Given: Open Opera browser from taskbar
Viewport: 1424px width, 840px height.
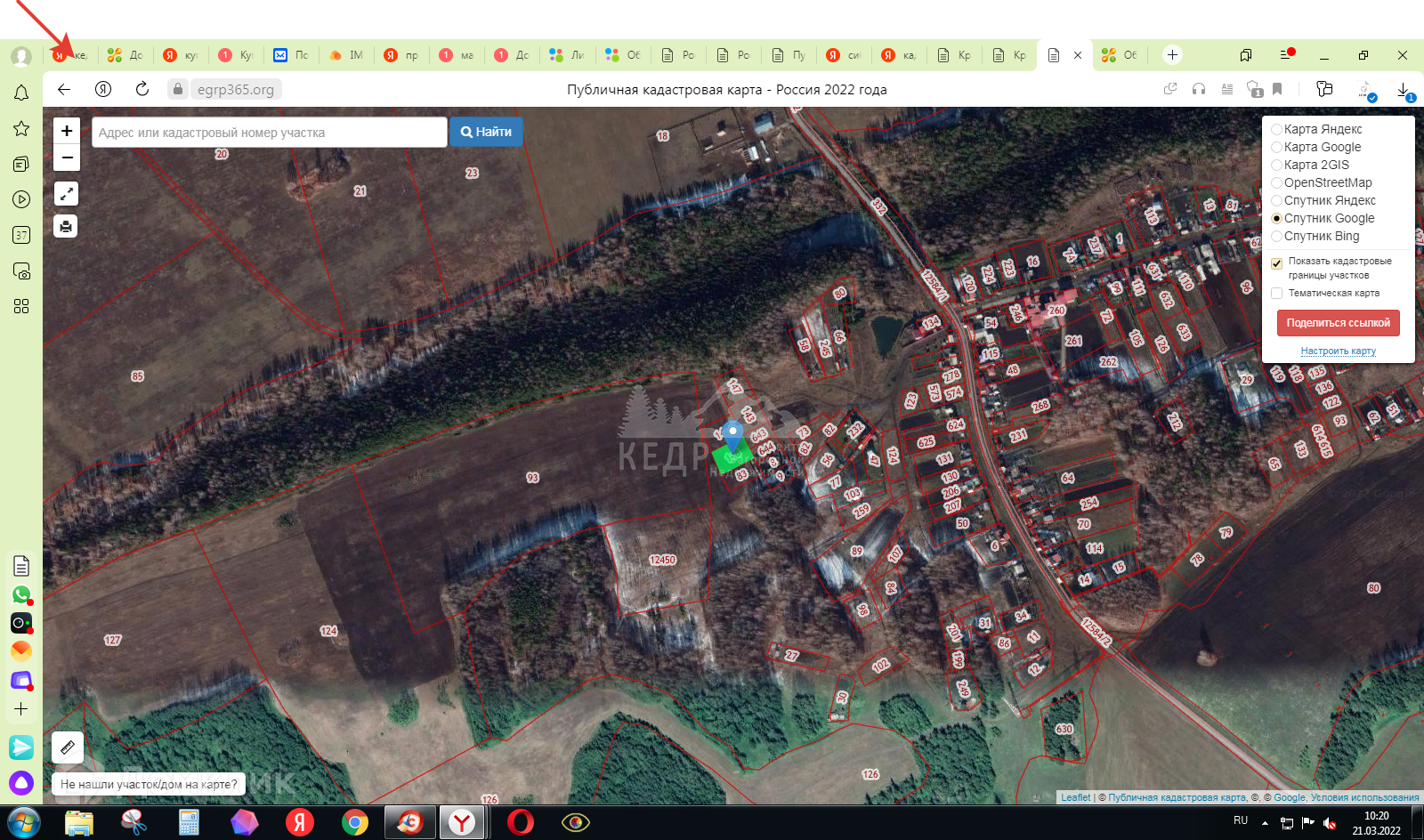Looking at the screenshot, I should (521, 822).
